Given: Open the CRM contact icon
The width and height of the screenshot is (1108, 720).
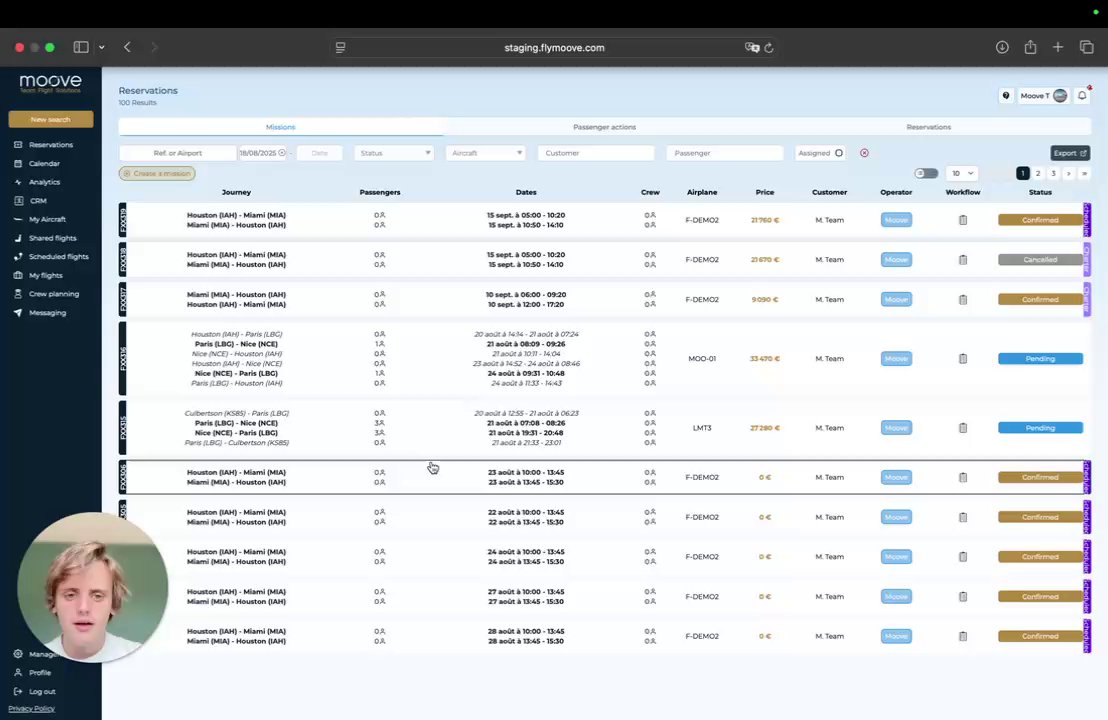Looking at the screenshot, I should 18,201.
